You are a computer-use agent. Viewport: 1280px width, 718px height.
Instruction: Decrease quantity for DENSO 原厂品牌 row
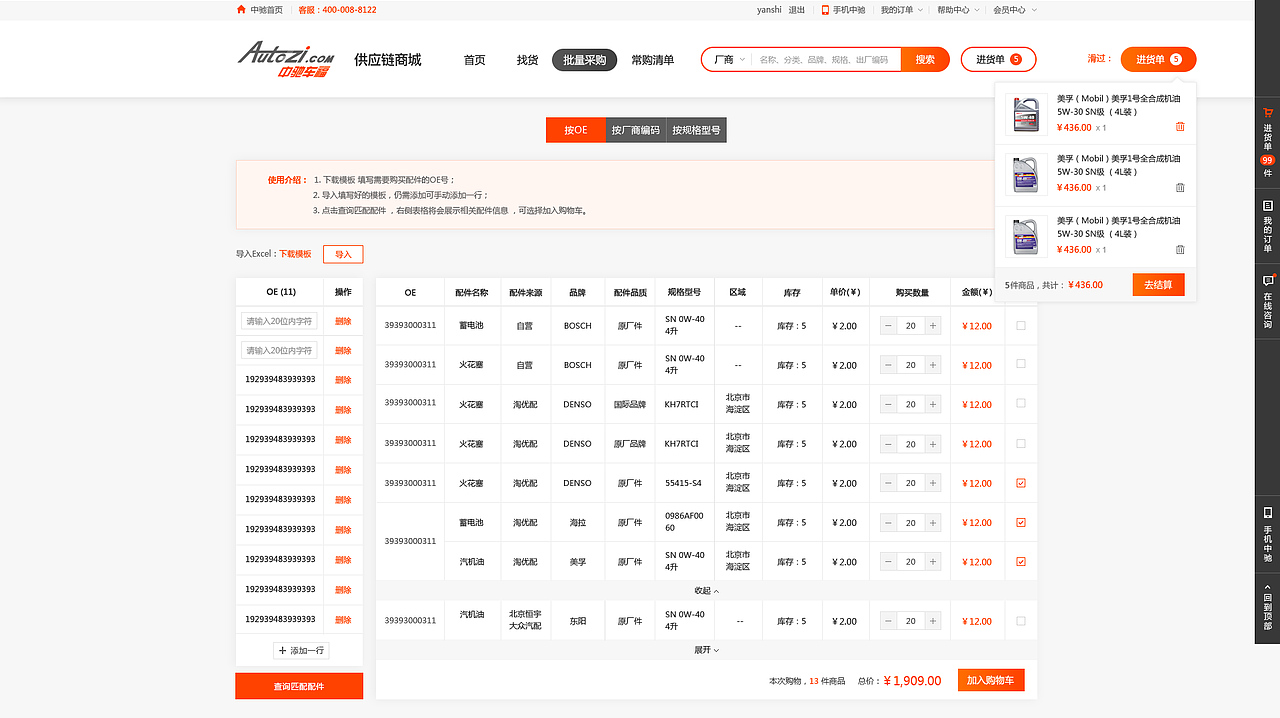click(888, 444)
